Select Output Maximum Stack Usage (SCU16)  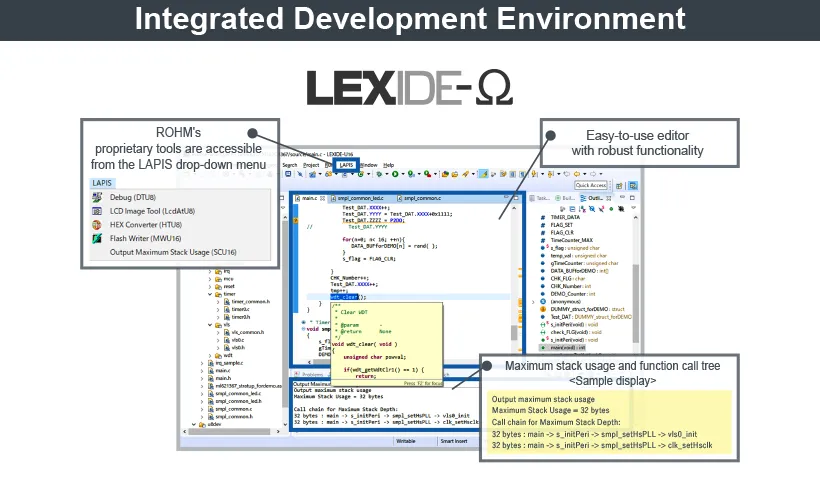coord(173,252)
